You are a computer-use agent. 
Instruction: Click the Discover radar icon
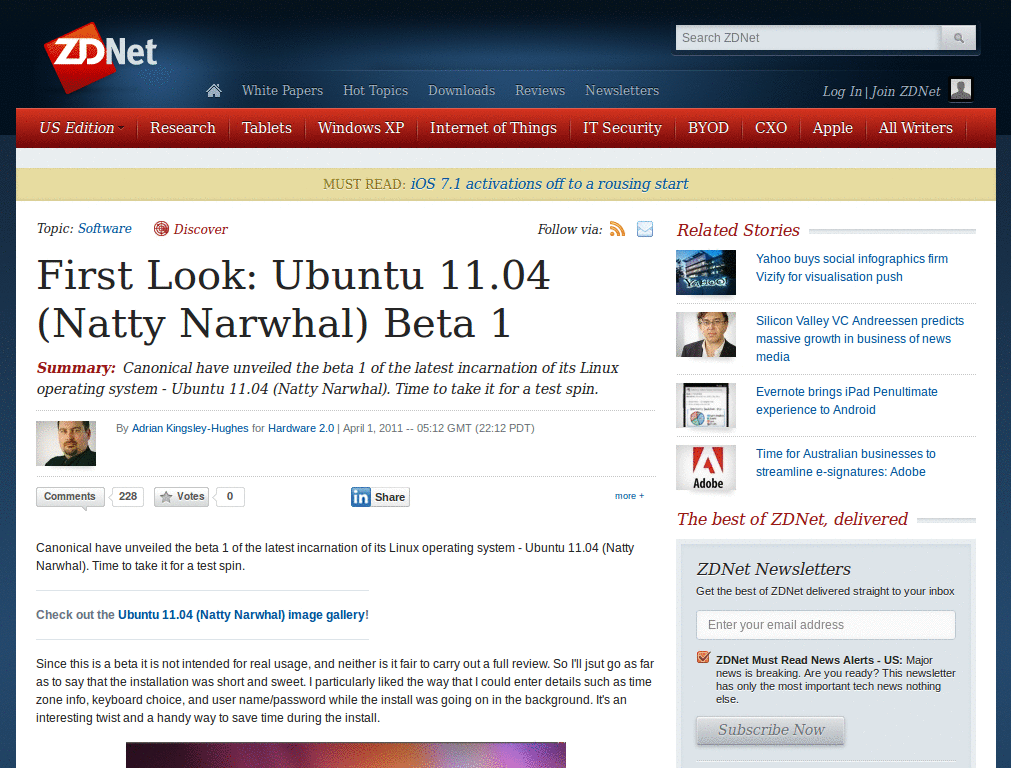click(x=161, y=229)
